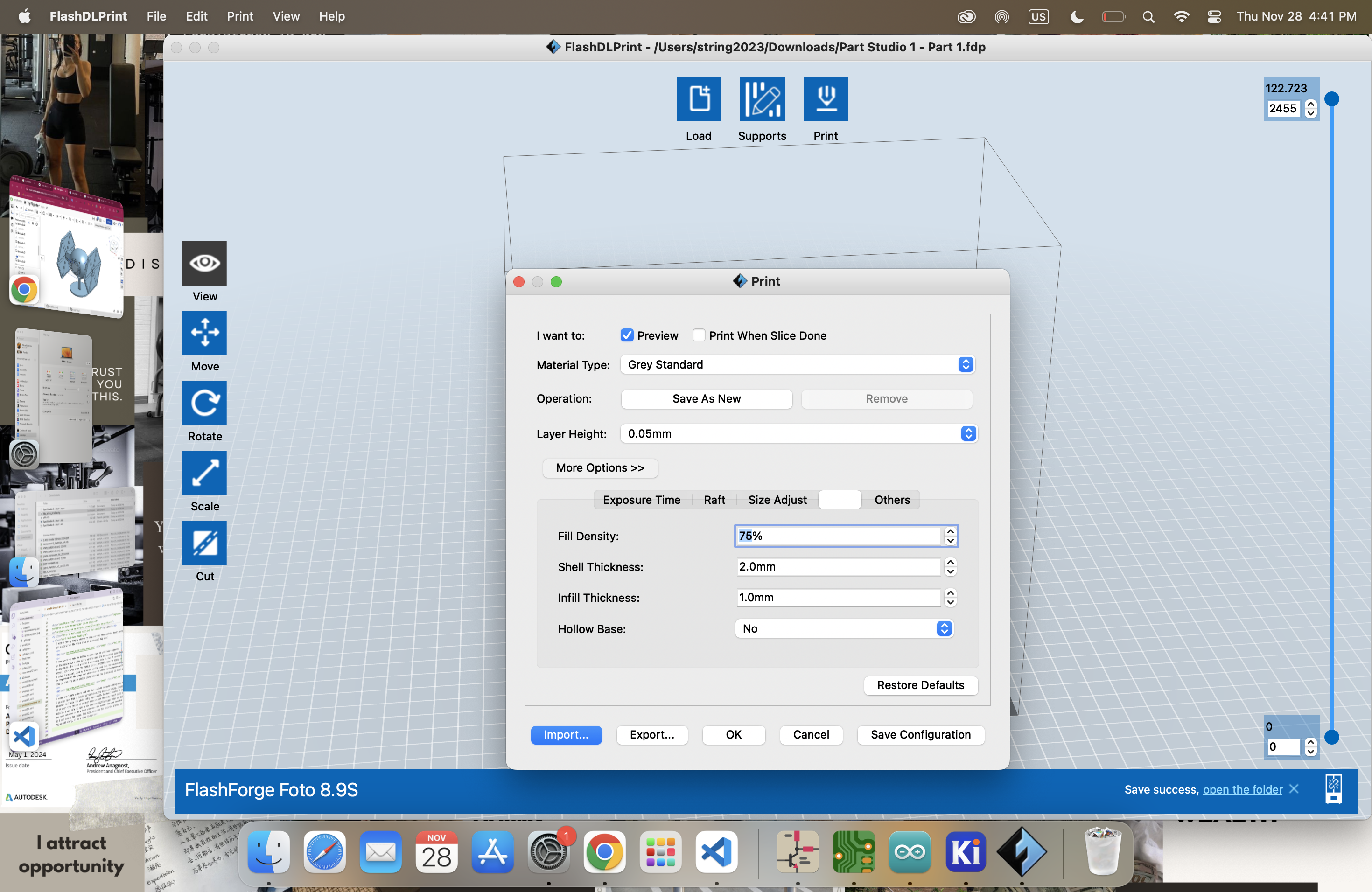Open KiCad PCB editor from the Dock
This screenshot has width=1372, height=892.
(853, 852)
